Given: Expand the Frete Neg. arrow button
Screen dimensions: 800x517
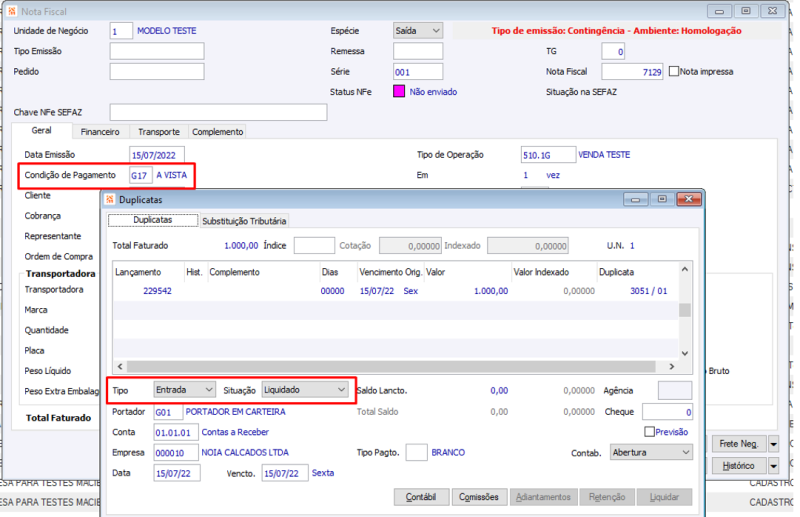Looking at the screenshot, I should coord(773,444).
